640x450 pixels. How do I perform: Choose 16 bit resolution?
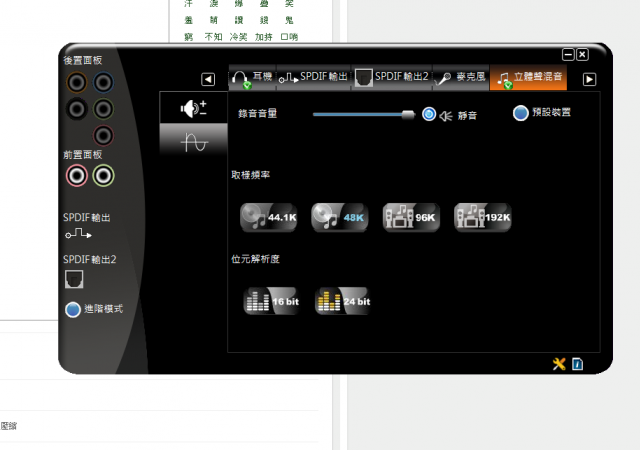(x=272, y=301)
